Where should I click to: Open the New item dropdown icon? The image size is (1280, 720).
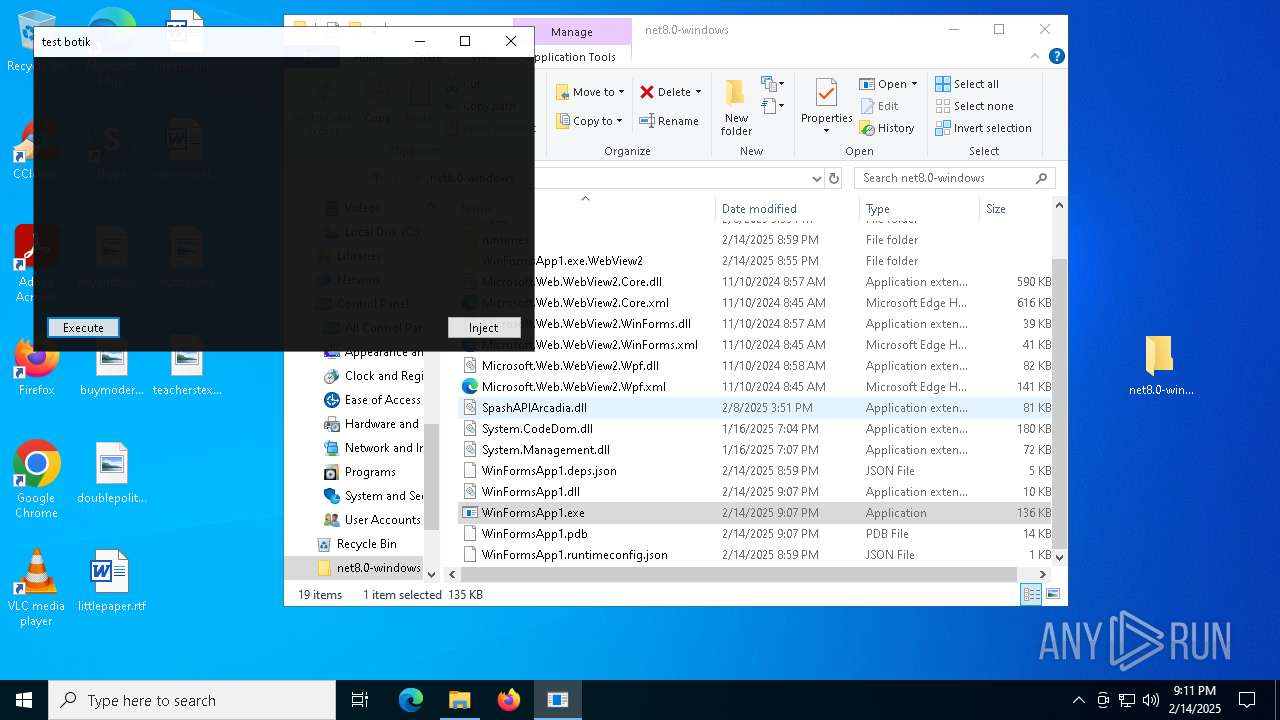coord(772,84)
